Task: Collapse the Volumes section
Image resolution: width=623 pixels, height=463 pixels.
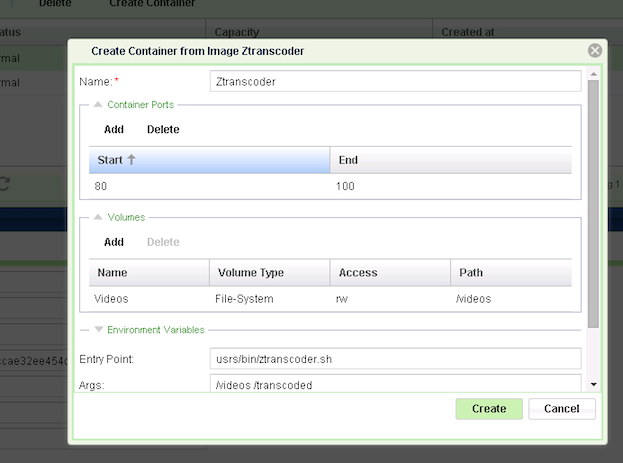Action: pos(98,217)
